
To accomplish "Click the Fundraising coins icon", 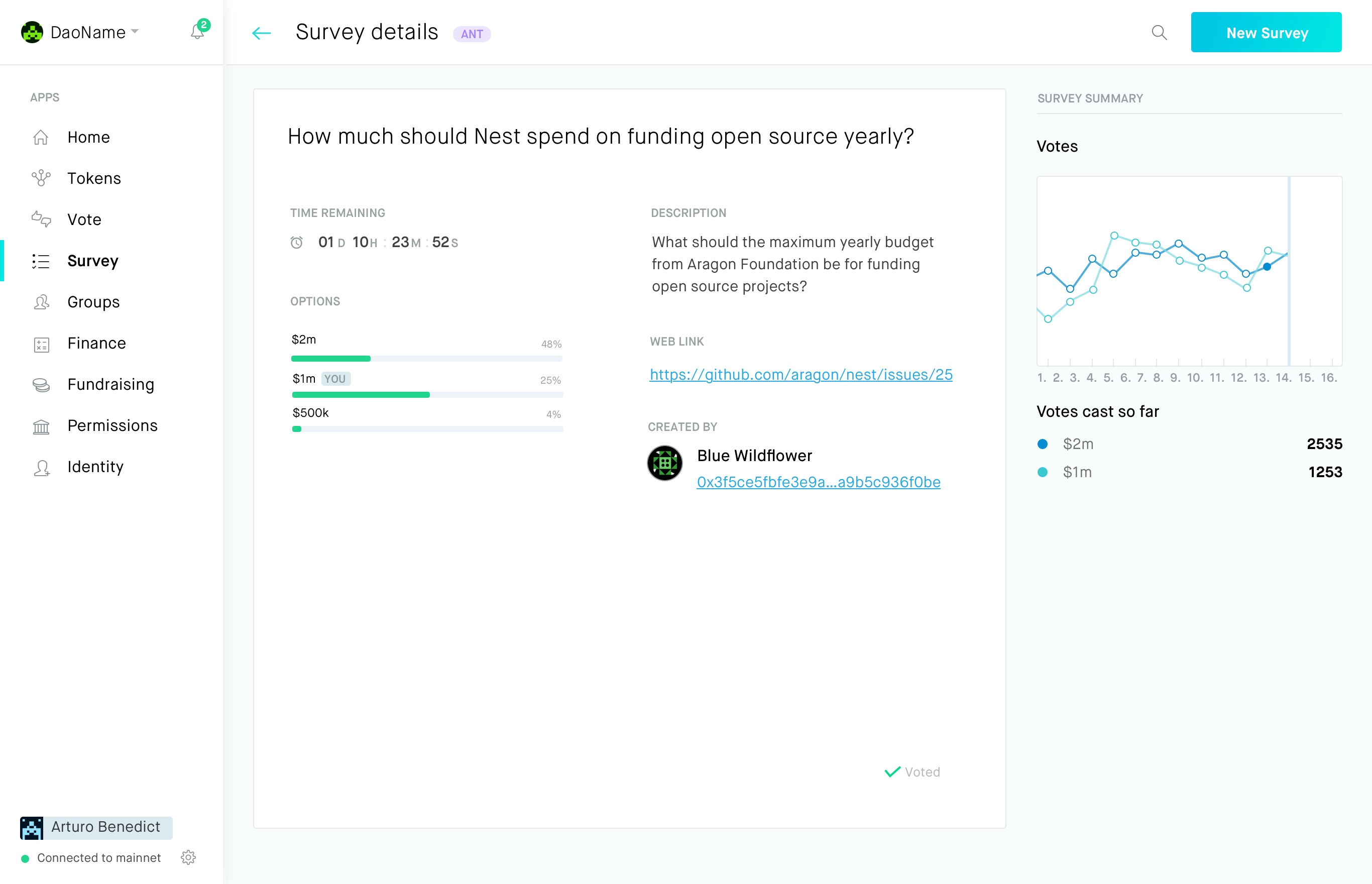I will 41,385.
